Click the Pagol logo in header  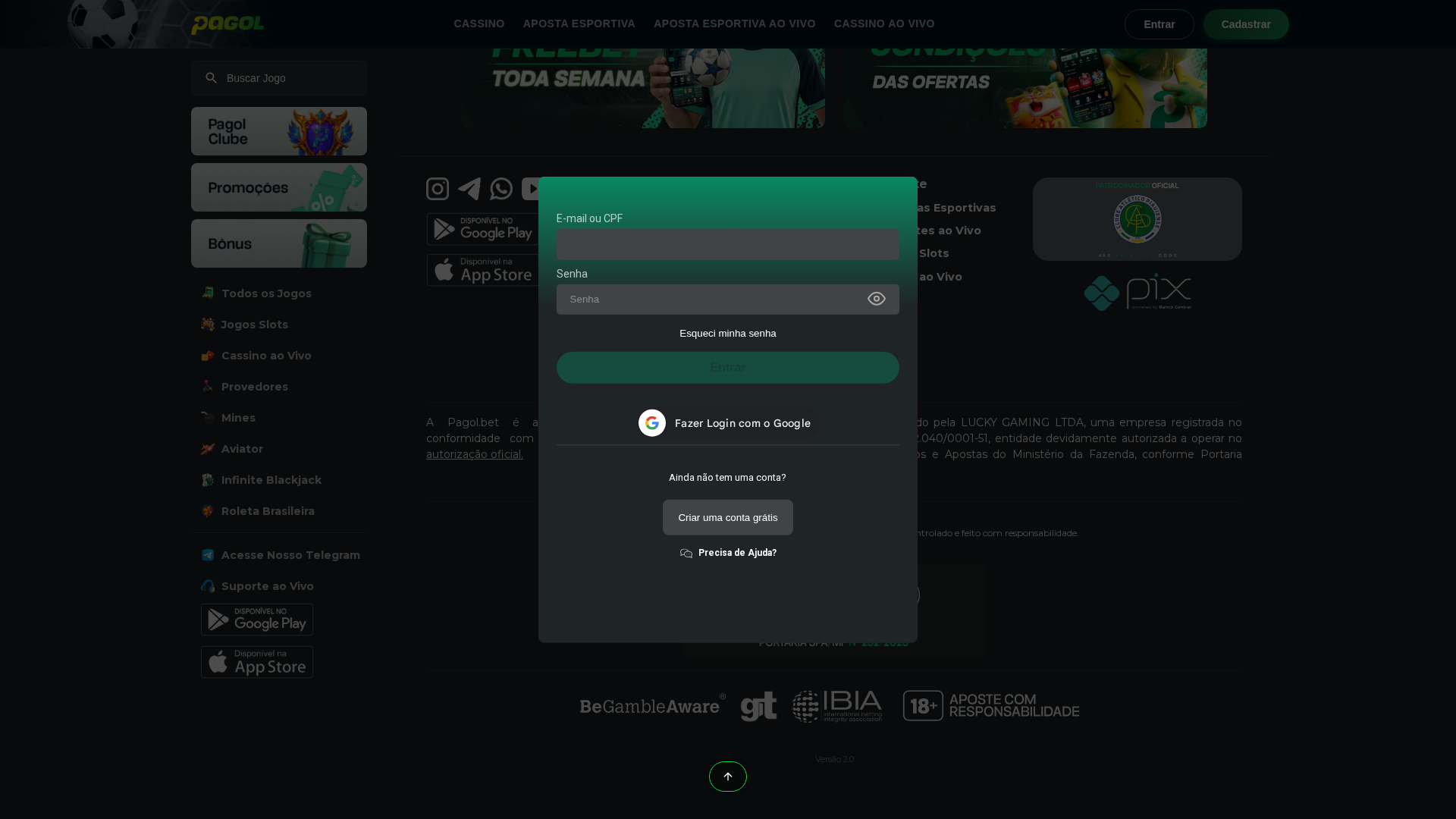pos(227,25)
